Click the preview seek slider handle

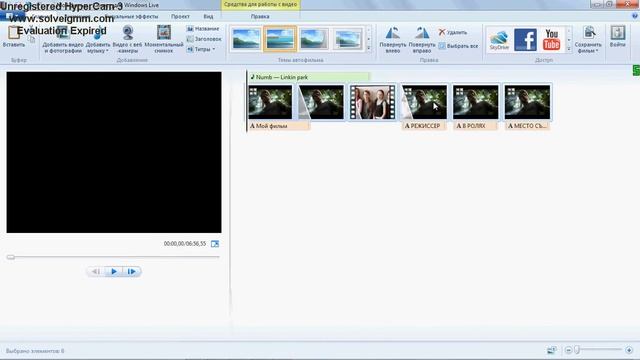coord(11,257)
